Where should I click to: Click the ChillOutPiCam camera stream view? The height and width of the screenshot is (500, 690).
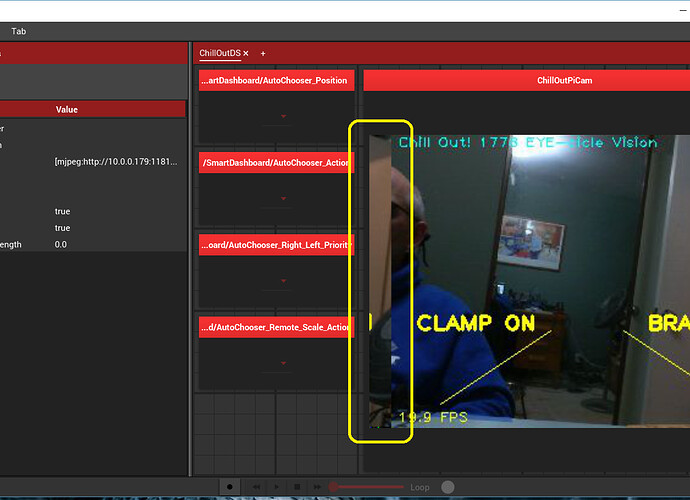(x=529, y=281)
